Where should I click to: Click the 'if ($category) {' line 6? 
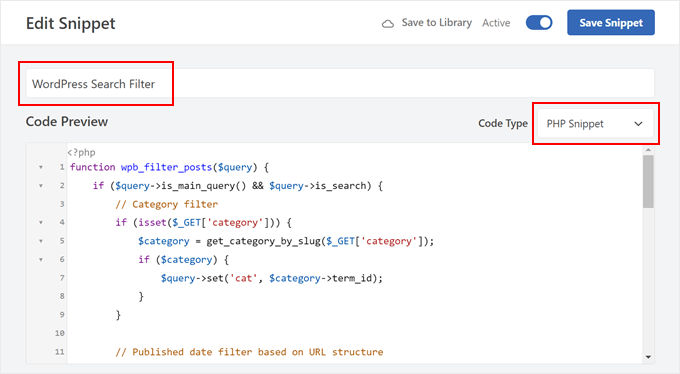(x=183, y=259)
